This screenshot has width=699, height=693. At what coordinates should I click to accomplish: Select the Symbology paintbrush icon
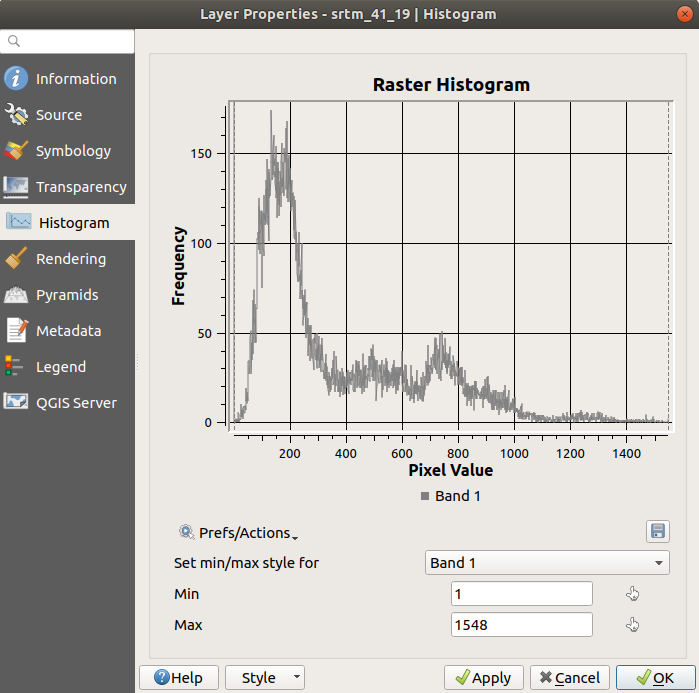tap(16, 151)
